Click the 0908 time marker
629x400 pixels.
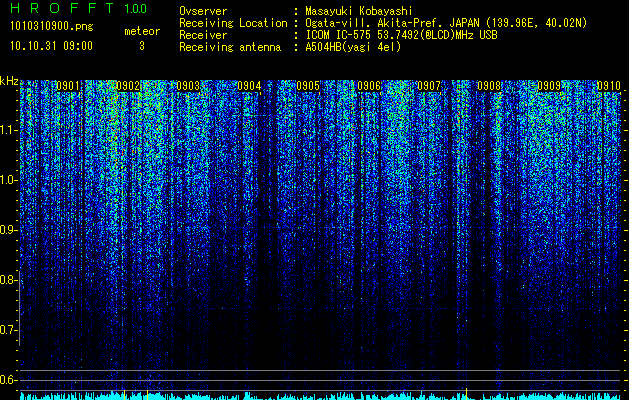[489, 86]
